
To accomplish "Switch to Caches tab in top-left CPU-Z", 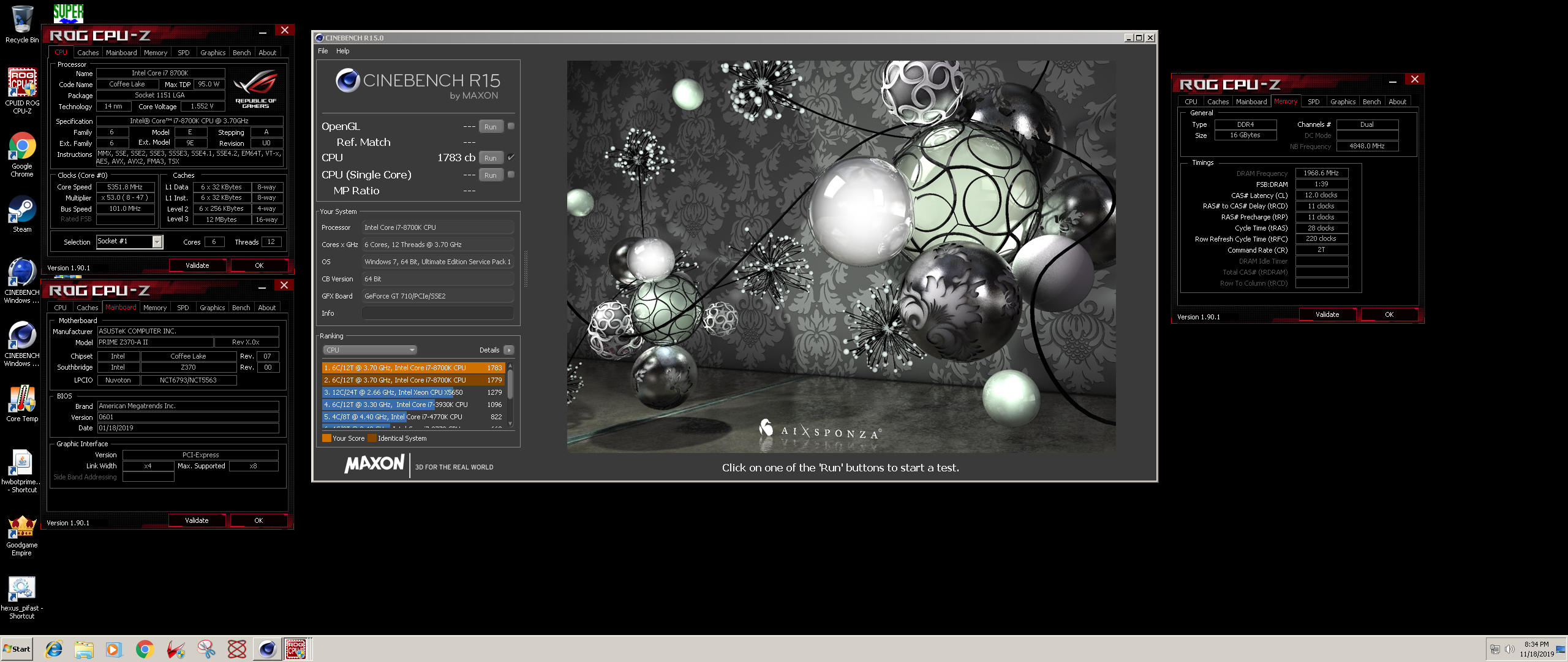I will tap(88, 53).
